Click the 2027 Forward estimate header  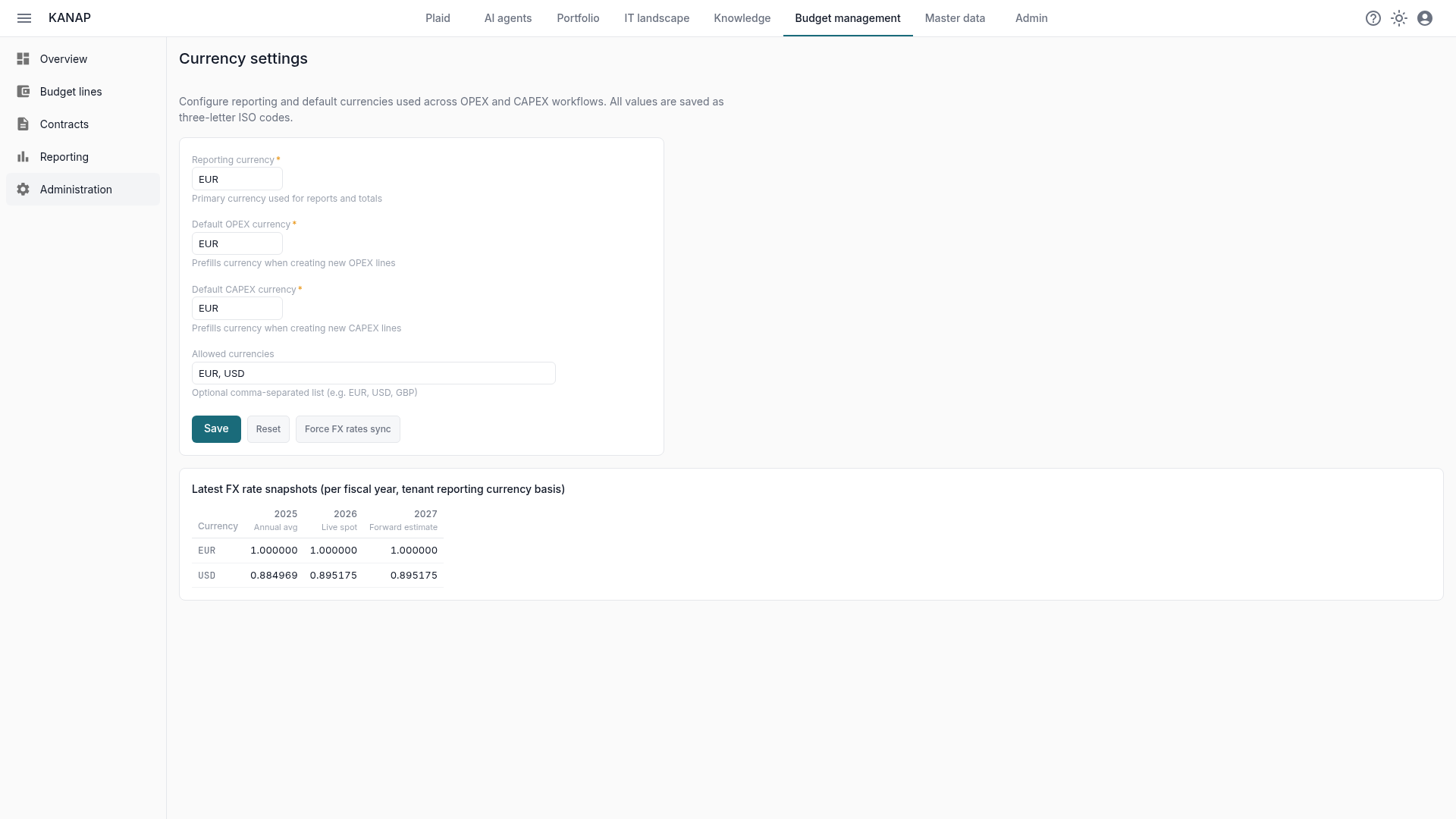[403, 520]
